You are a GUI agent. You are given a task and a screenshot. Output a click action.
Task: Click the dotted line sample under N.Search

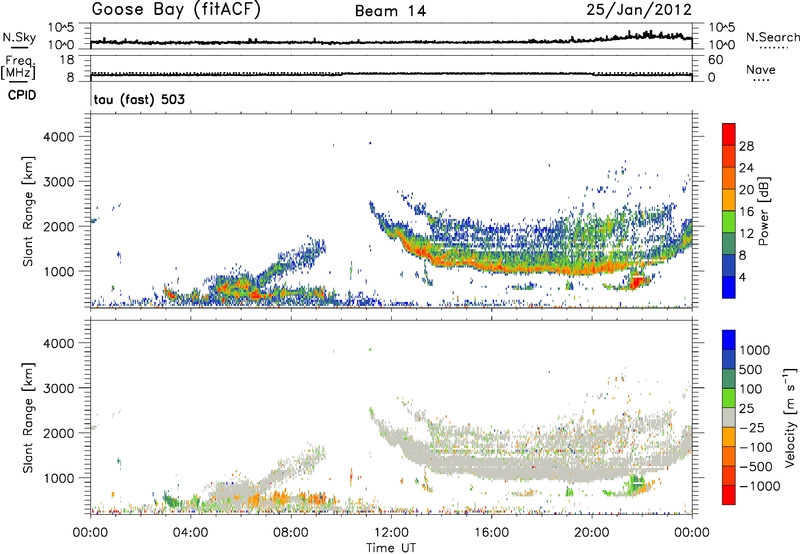click(773, 48)
